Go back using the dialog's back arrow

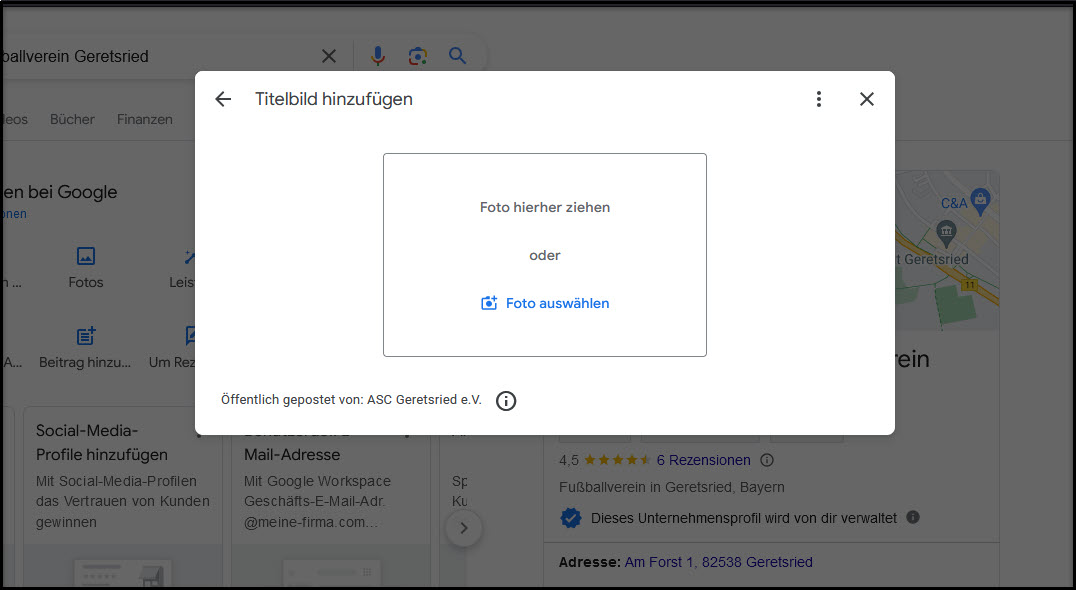223,99
